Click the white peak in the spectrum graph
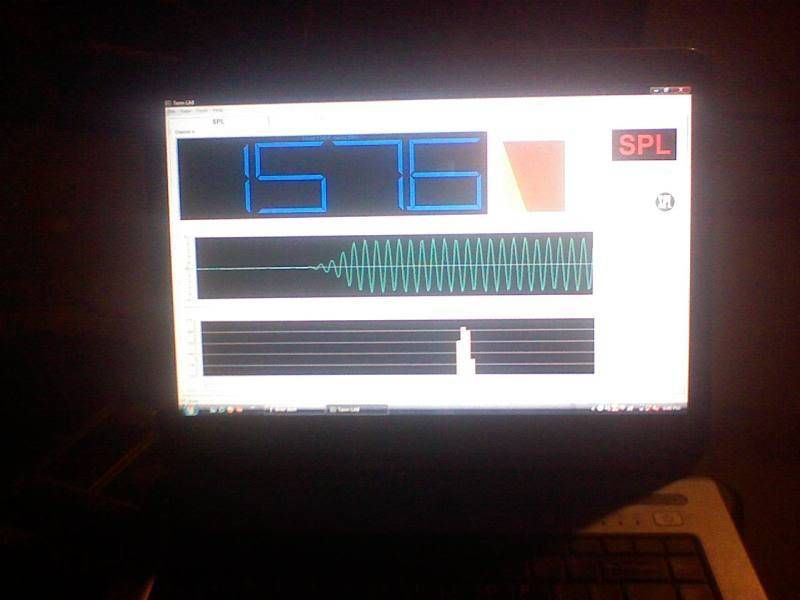Viewport: 800px width, 600px height. 464,350
